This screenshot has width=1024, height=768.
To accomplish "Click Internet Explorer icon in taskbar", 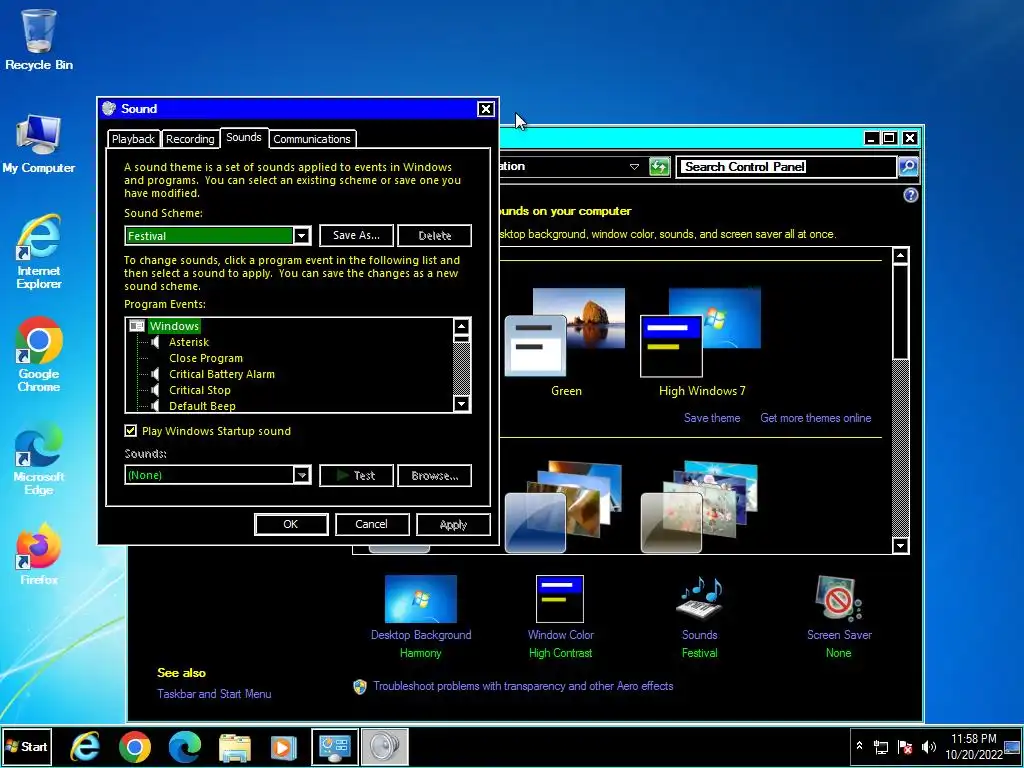I will (85, 747).
